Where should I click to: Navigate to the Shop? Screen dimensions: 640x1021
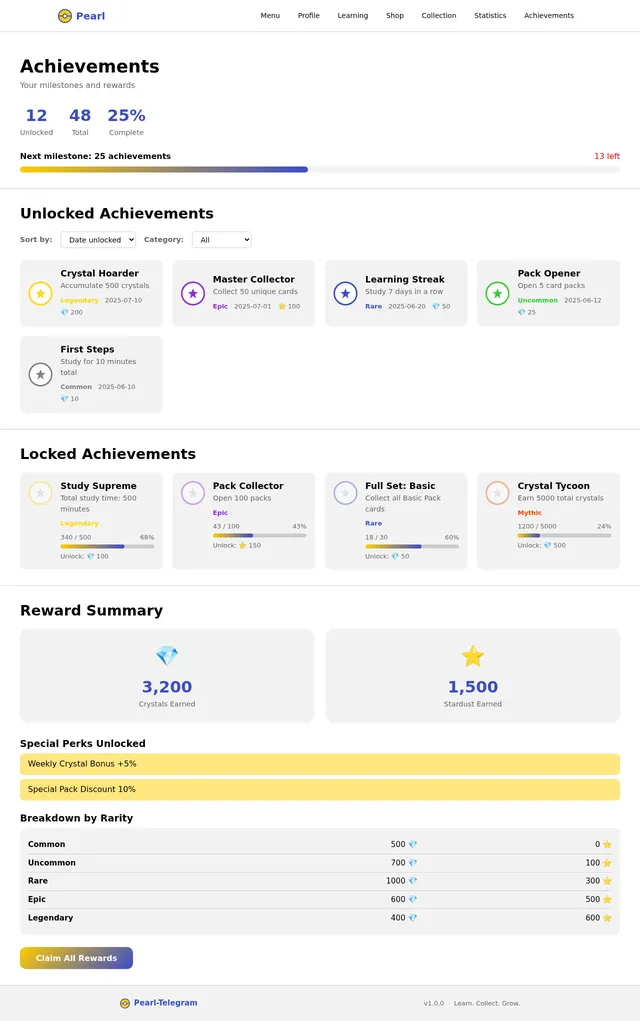pos(395,16)
